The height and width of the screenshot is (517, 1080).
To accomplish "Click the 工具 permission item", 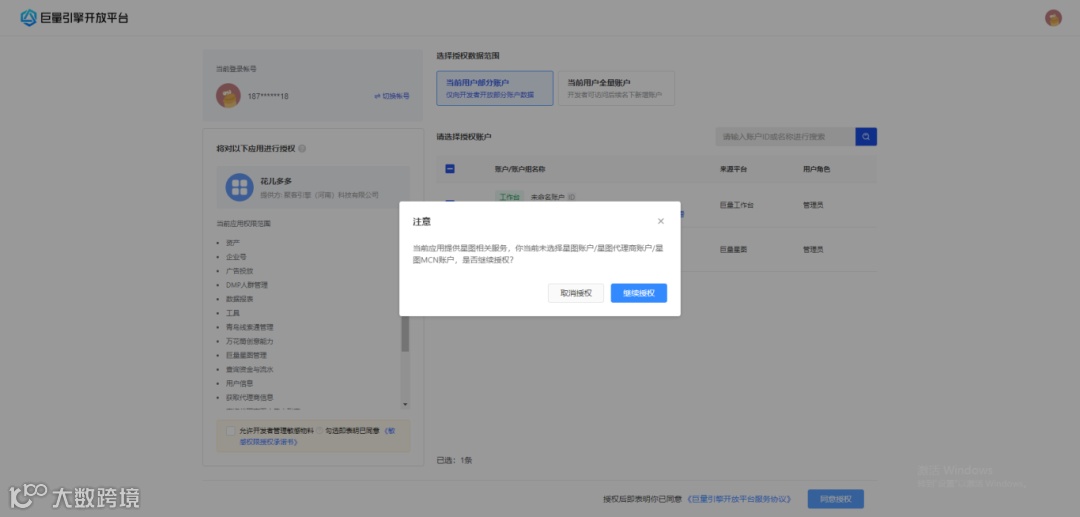I will coord(233,313).
